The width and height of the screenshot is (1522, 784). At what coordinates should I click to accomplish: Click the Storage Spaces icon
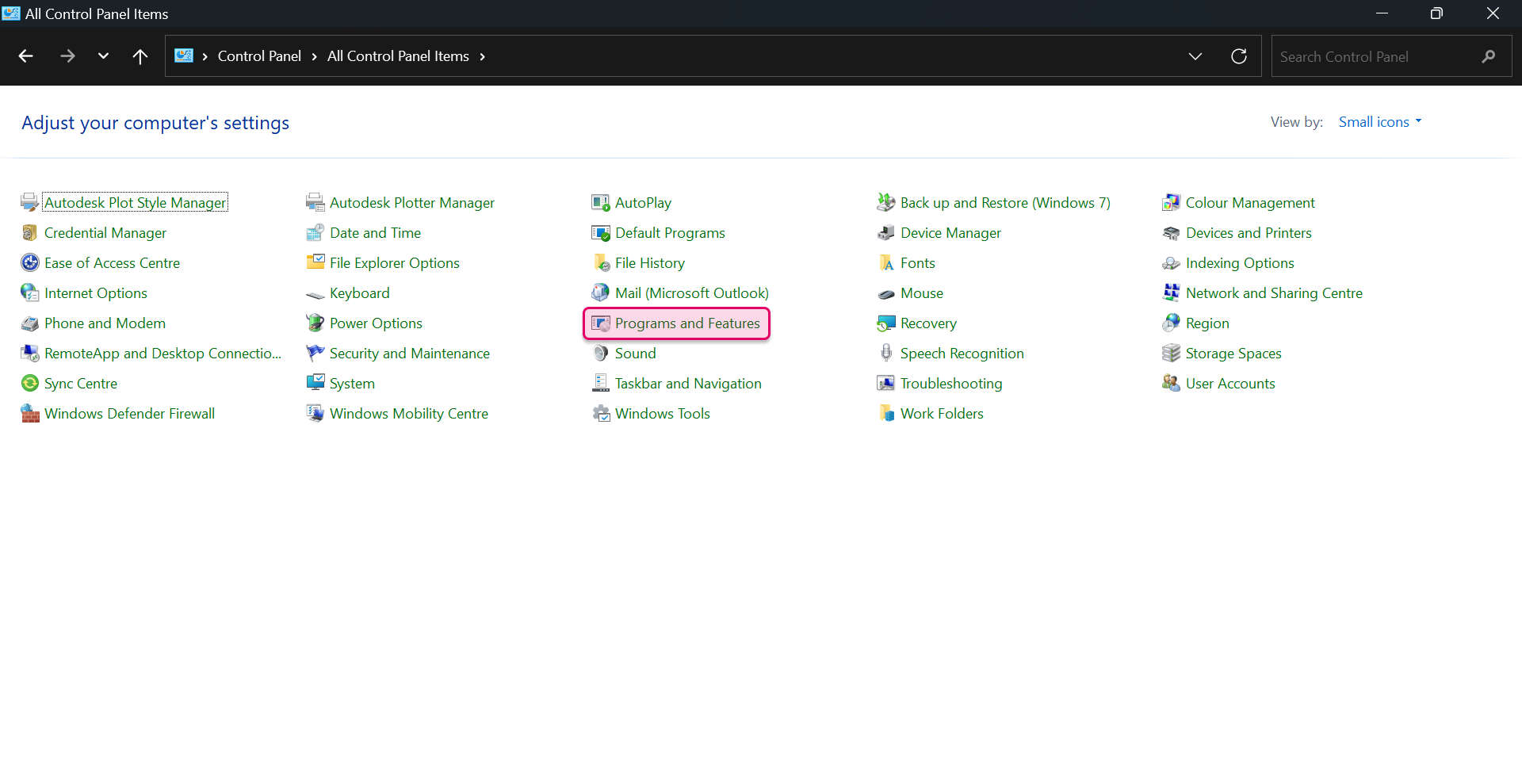tap(1172, 354)
